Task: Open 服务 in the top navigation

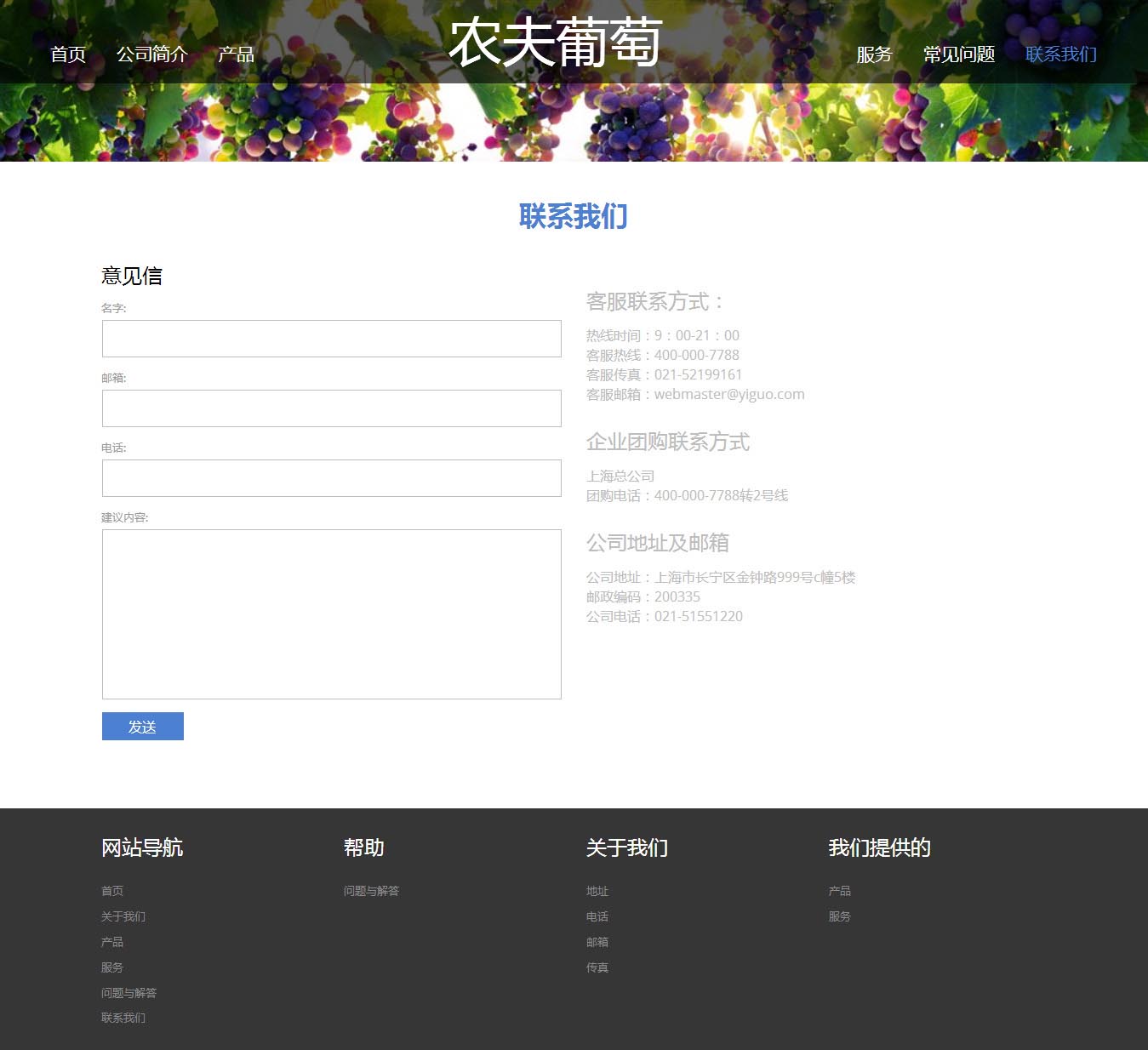Action: (x=874, y=54)
